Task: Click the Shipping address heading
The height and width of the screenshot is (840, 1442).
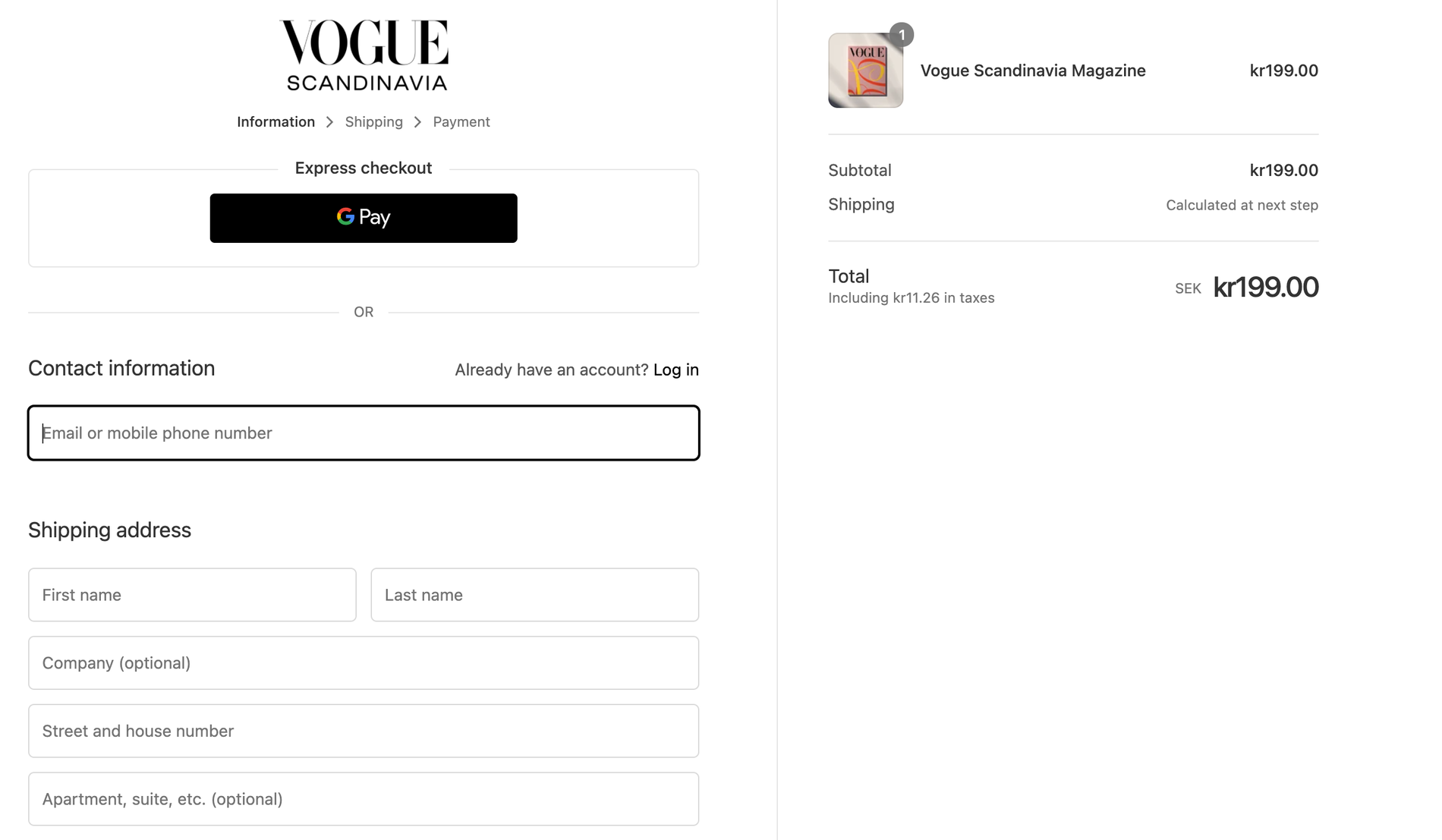Action: tap(109, 530)
